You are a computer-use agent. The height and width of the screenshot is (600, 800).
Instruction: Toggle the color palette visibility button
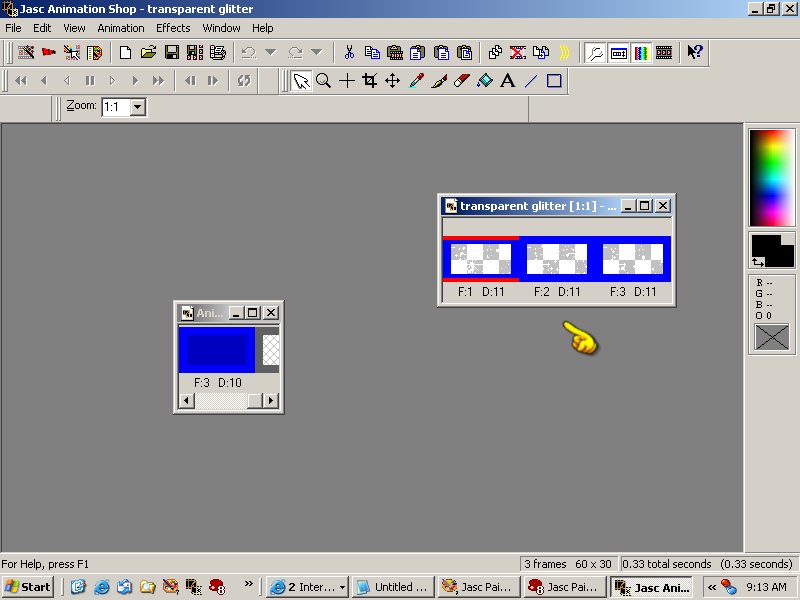641,52
